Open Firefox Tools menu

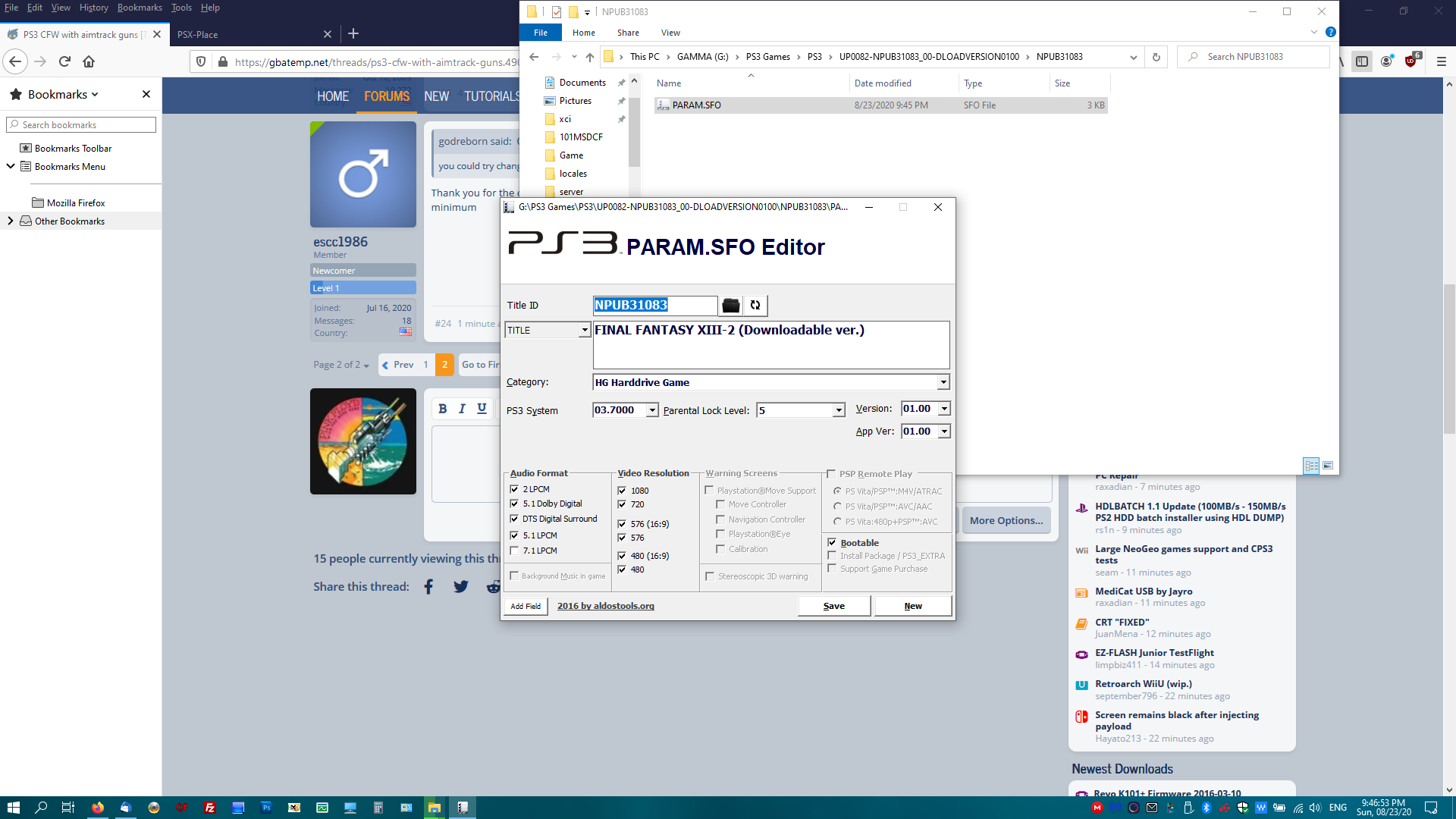(x=181, y=8)
